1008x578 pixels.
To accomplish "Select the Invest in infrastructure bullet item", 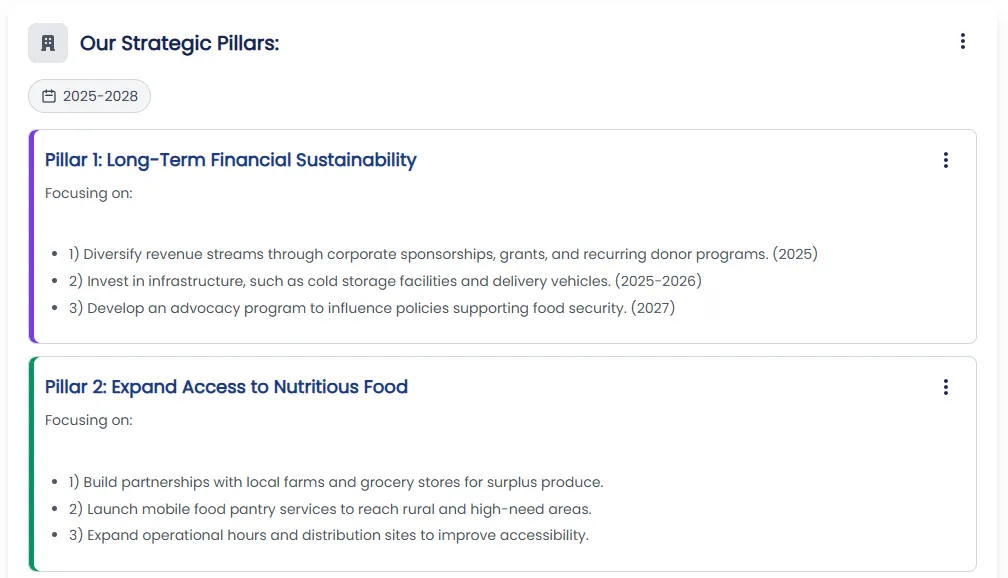I will pos(385,281).
